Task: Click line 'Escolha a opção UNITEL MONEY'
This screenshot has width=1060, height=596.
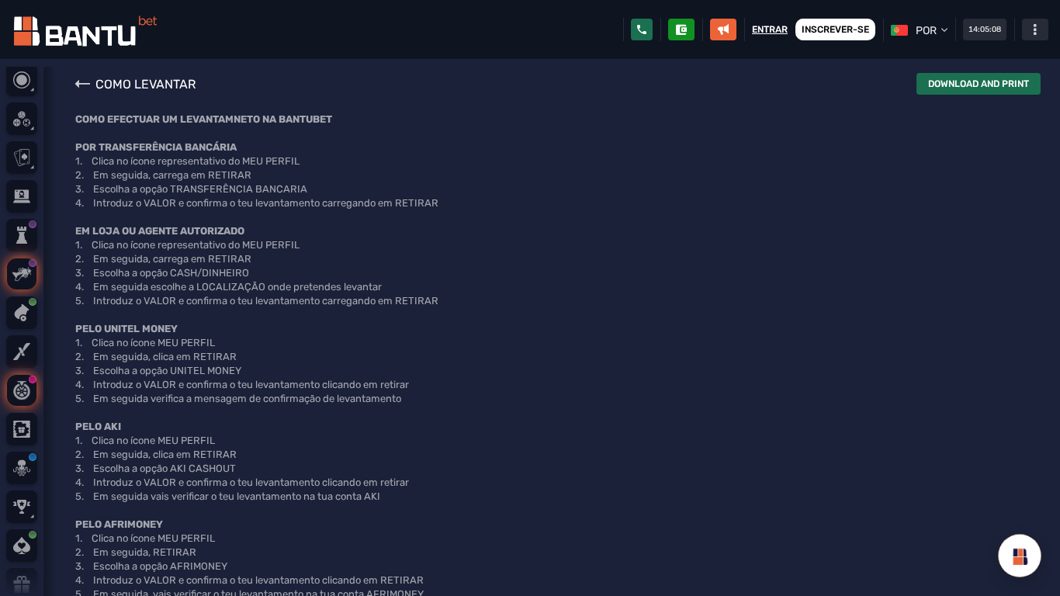Action: (x=167, y=371)
